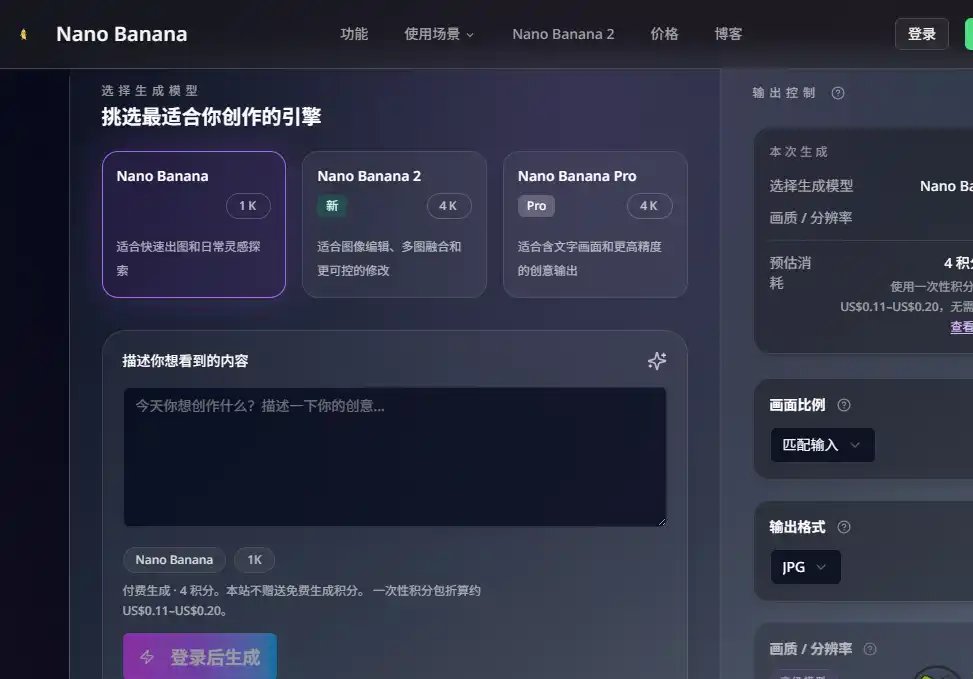The width and height of the screenshot is (973, 679).
Task: Select the Nano Banana 2 model card
Action: pyautogui.click(x=394, y=224)
